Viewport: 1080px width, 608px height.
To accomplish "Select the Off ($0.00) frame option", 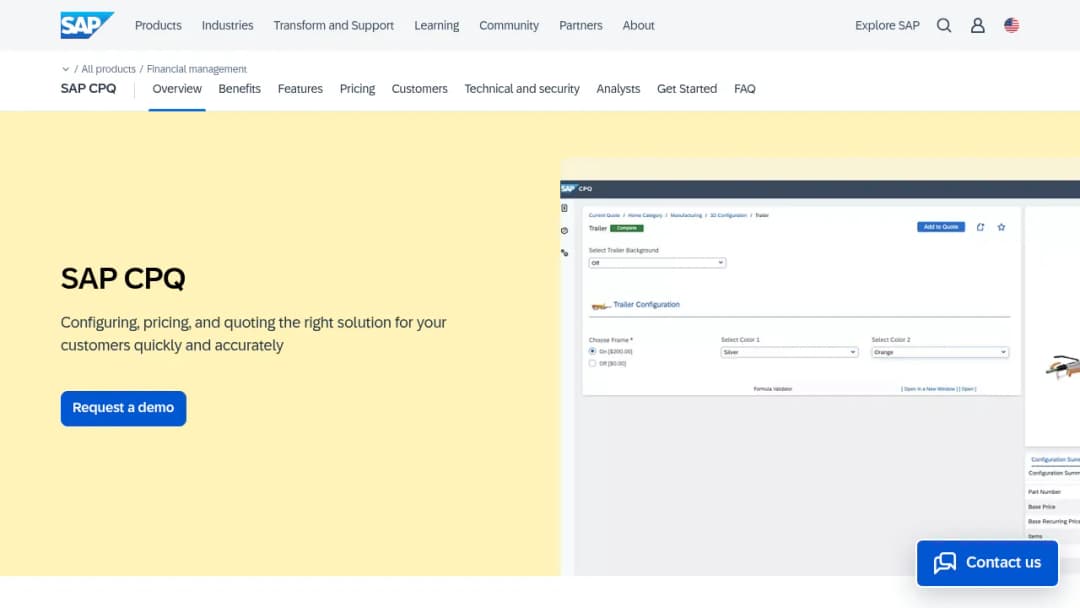I will (592, 364).
